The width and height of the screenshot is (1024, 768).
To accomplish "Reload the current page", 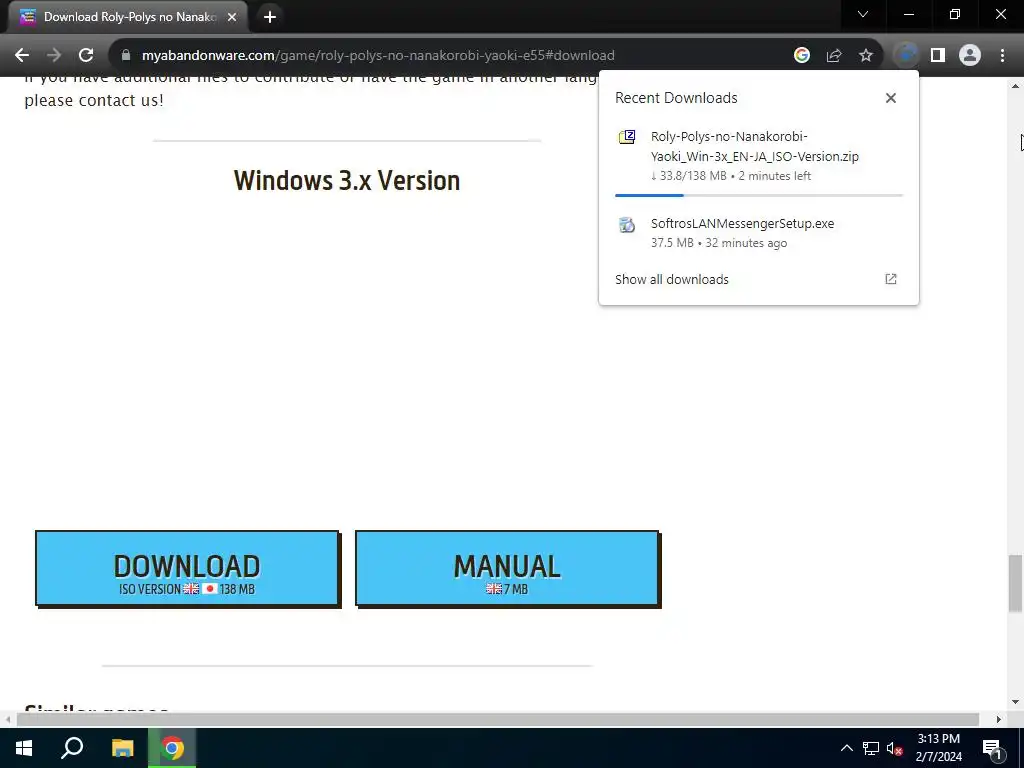I will coord(86,56).
